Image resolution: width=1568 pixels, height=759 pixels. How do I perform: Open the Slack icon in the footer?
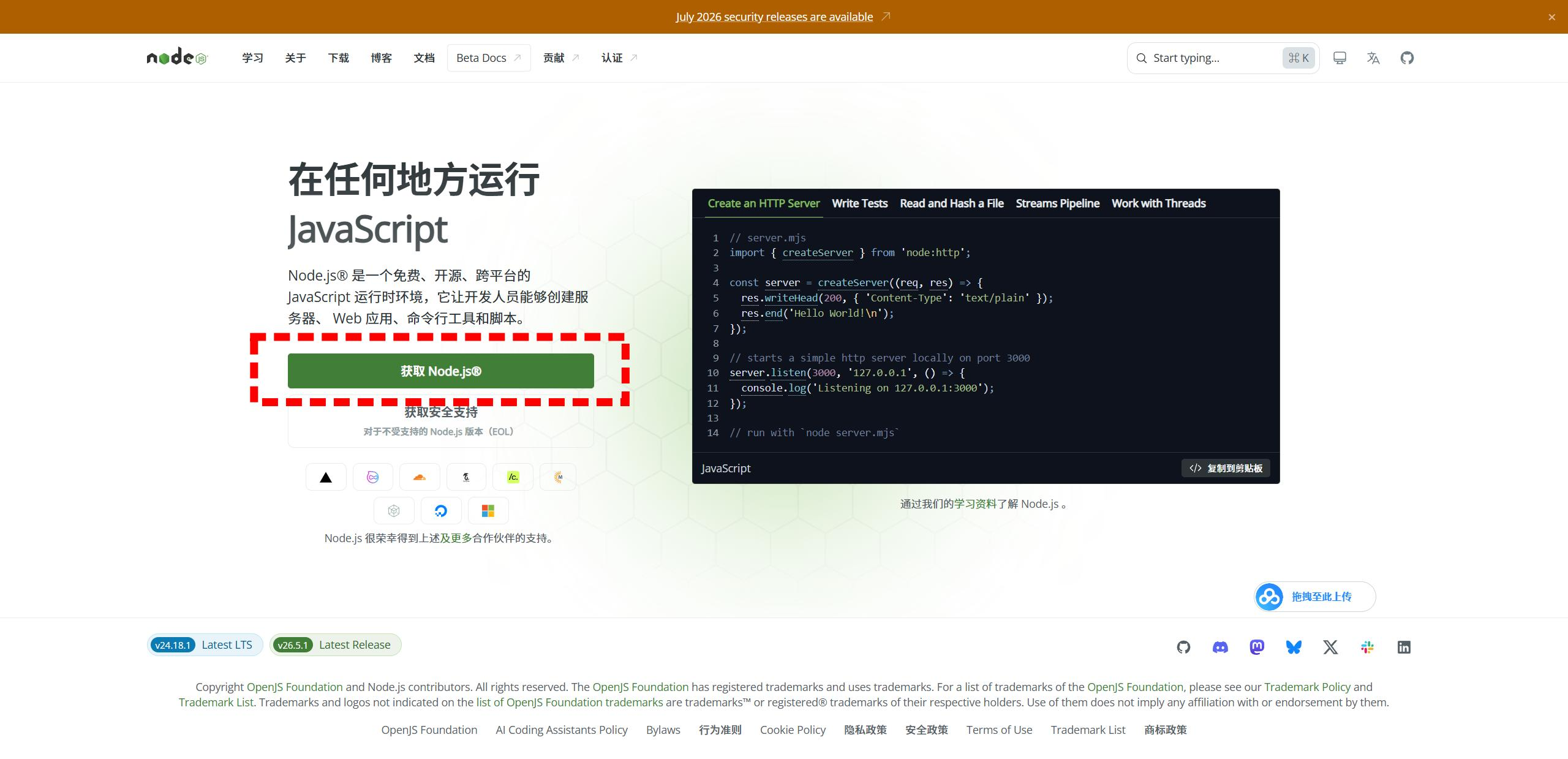point(1367,647)
